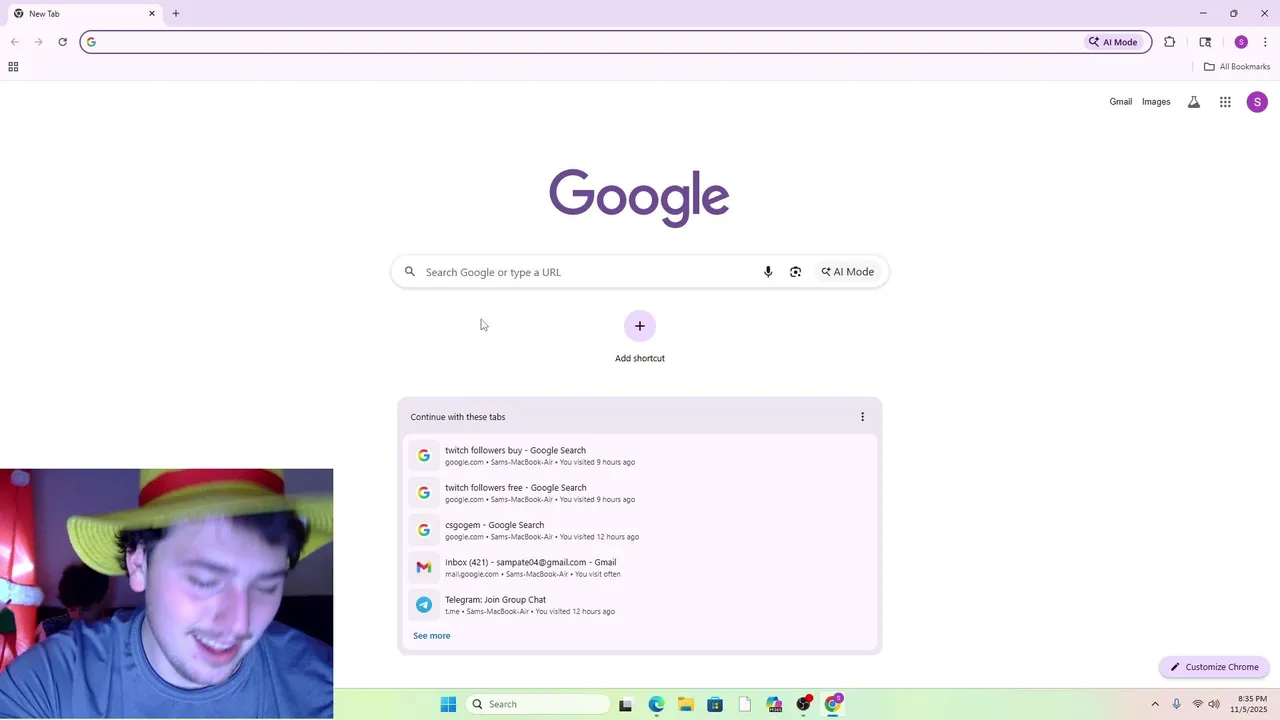Launch Microsoft Edge from the taskbar

[656, 704]
